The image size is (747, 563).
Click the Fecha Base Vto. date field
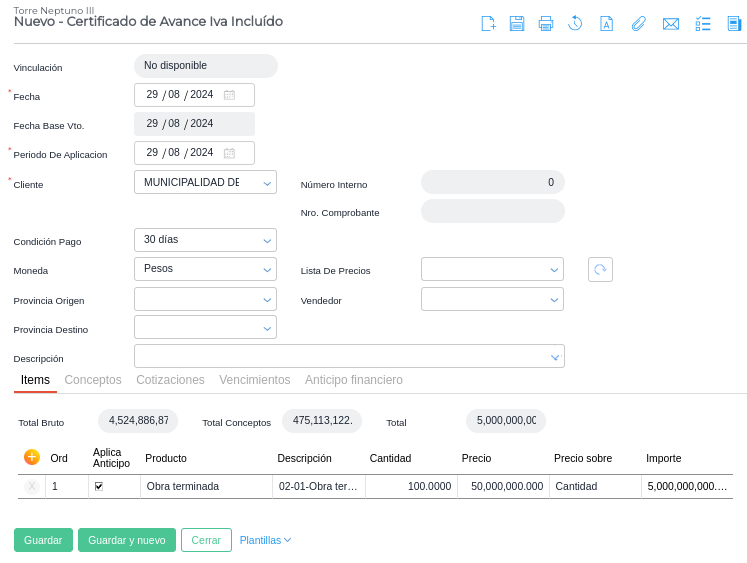click(194, 124)
